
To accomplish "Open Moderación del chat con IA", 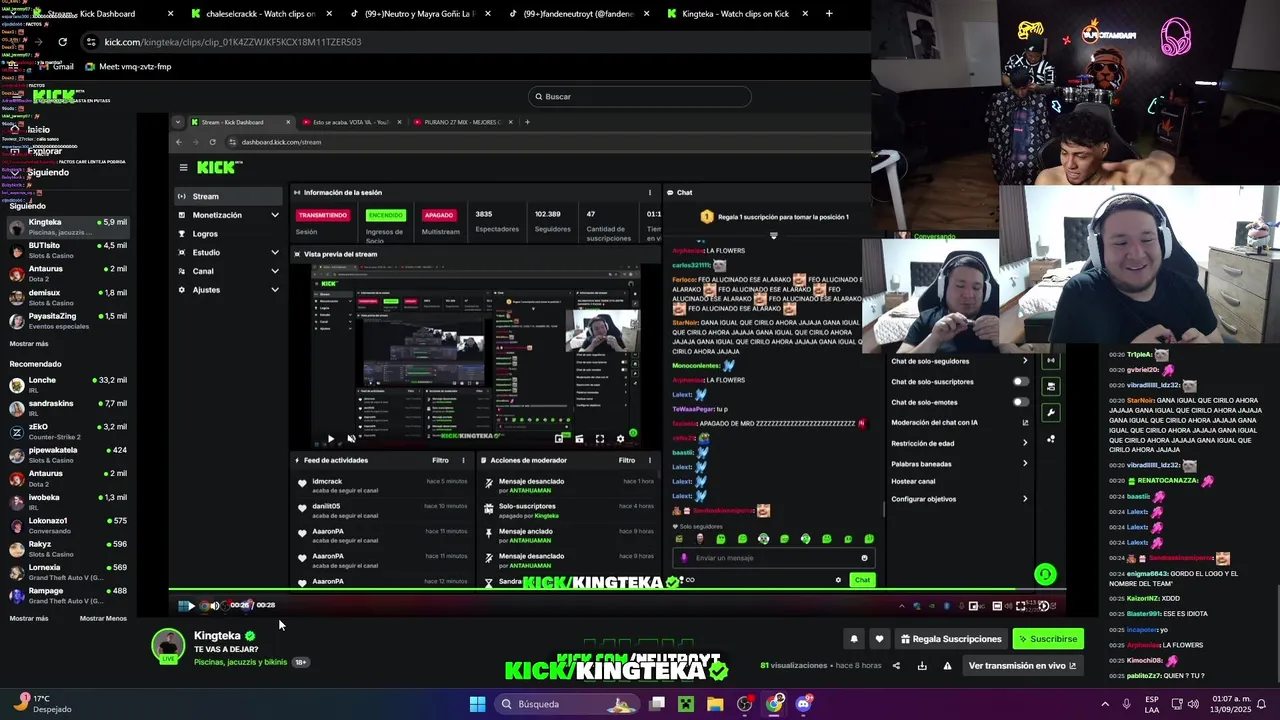I will pyautogui.click(x=959, y=423).
